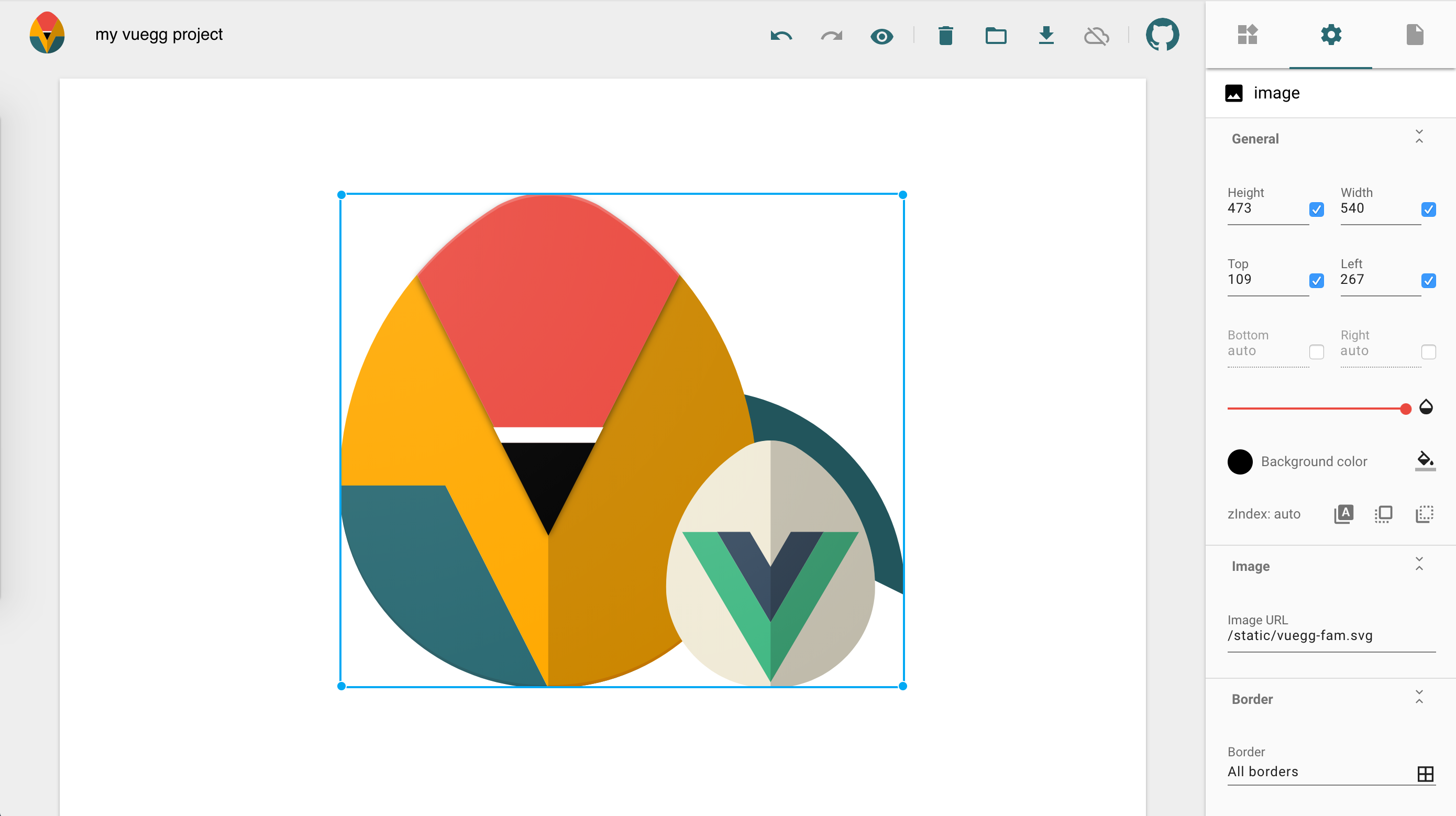
Task: Edit the Top field value 109
Action: click(1267, 280)
